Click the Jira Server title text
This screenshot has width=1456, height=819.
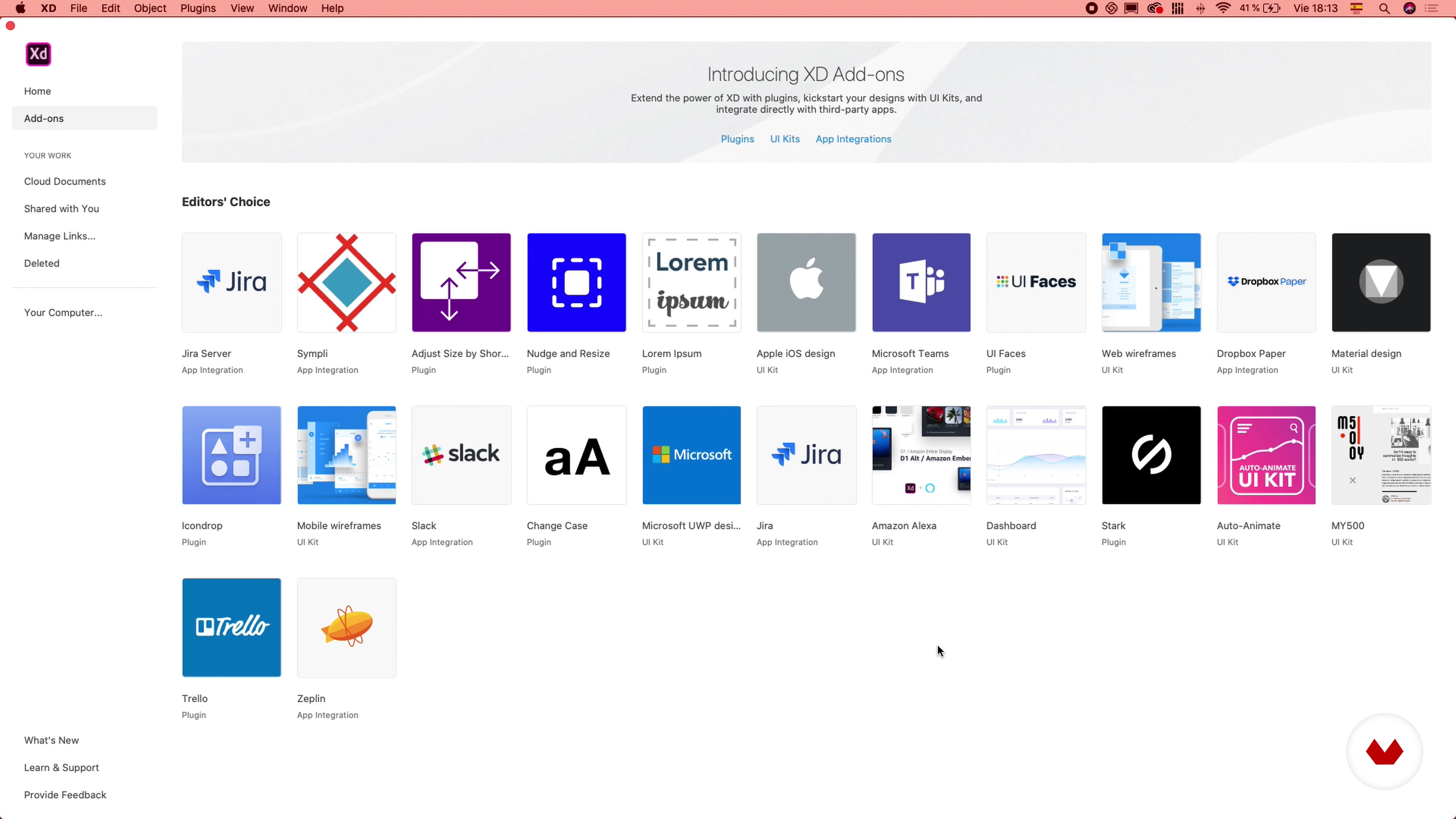[x=206, y=354]
